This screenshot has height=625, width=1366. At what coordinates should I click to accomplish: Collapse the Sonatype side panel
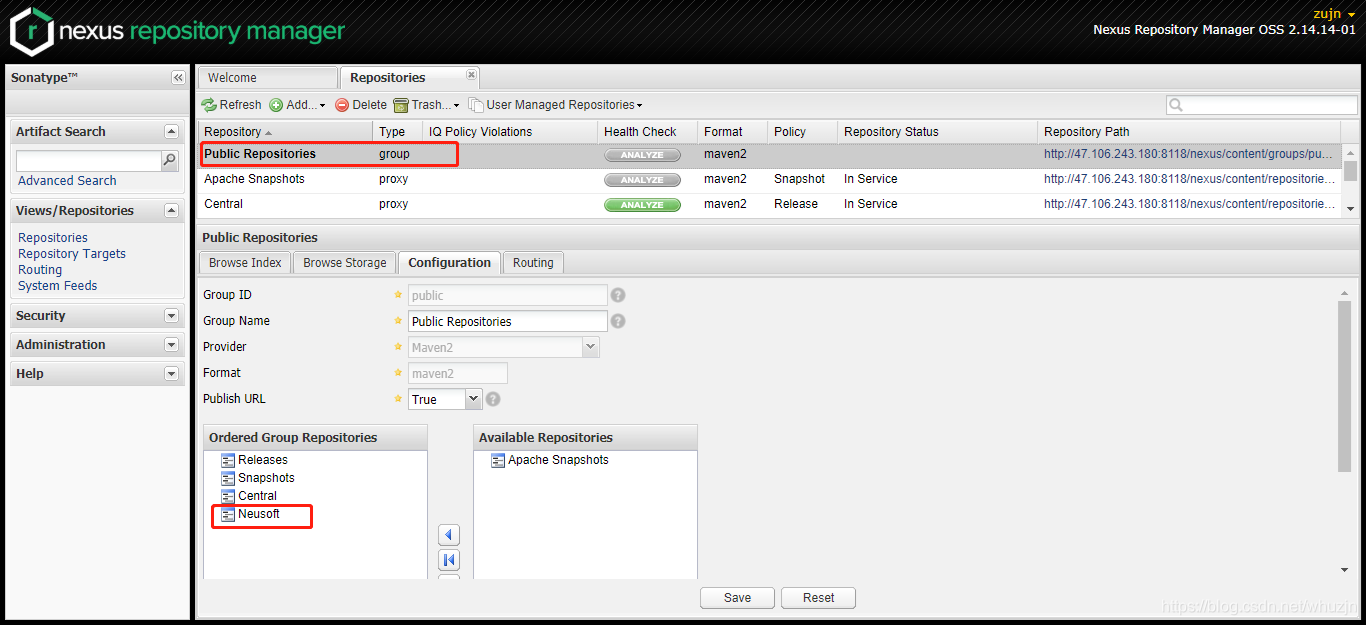pyautogui.click(x=178, y=78)
